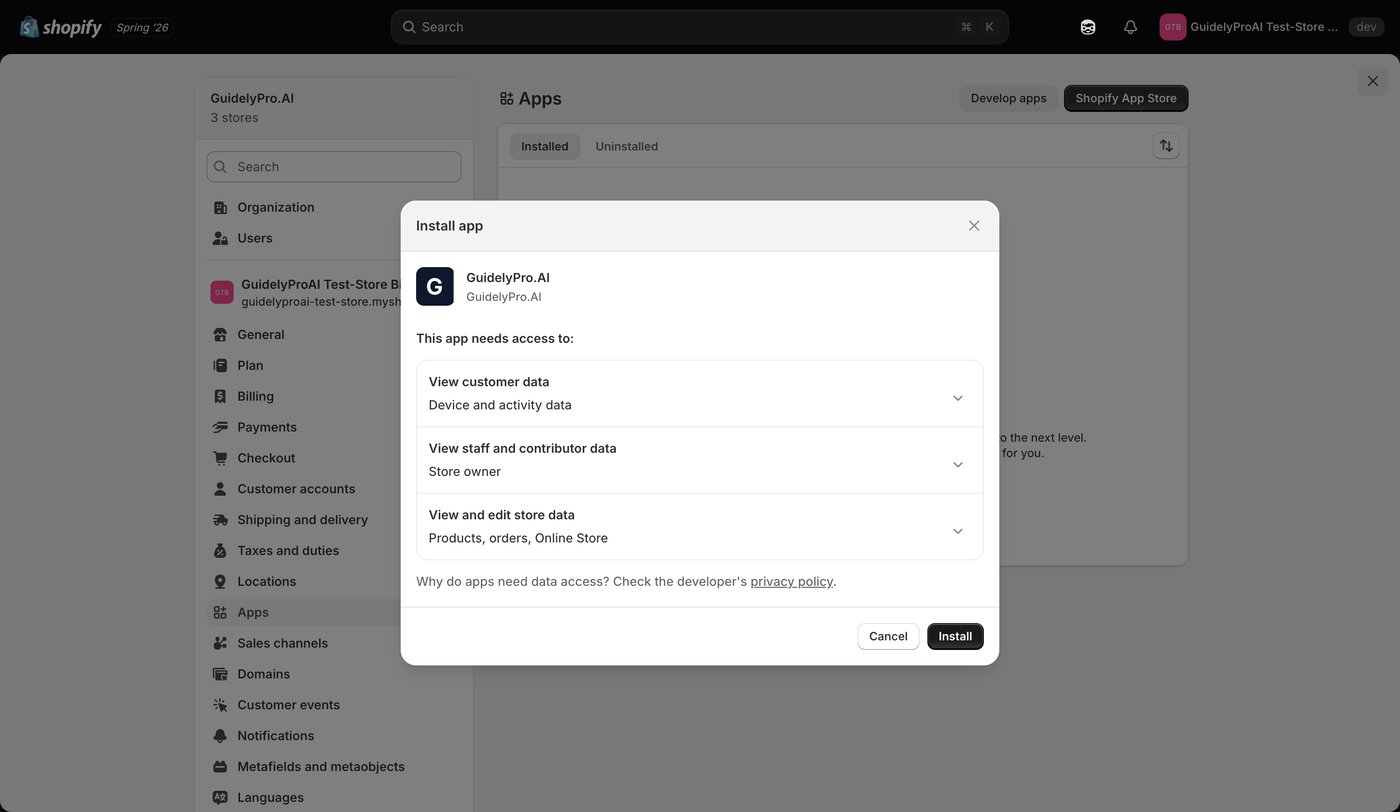
Task: Click the Languages icon
Action: pos(220,798)
